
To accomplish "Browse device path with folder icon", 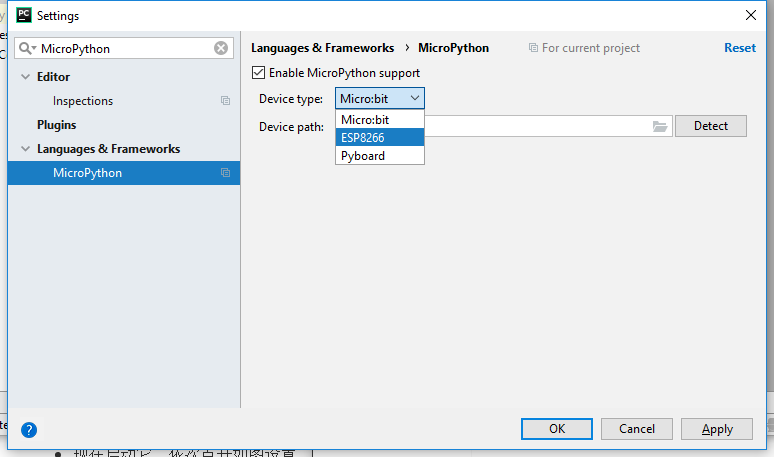I will 660,126.
